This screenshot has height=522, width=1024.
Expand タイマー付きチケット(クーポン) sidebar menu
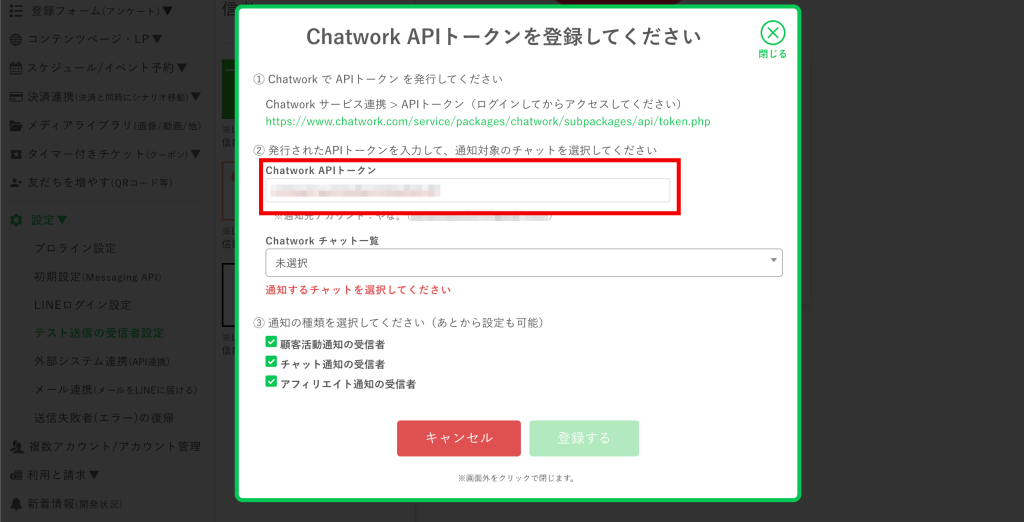(114, 154)
